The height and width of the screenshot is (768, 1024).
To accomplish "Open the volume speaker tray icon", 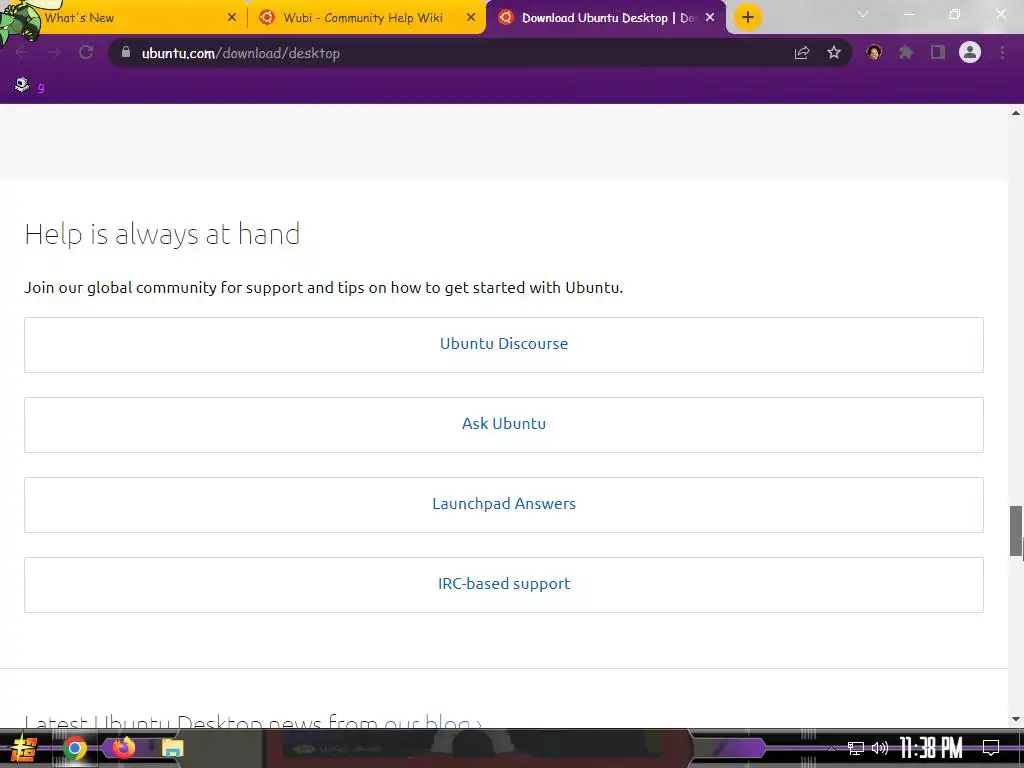I will 880,748.
